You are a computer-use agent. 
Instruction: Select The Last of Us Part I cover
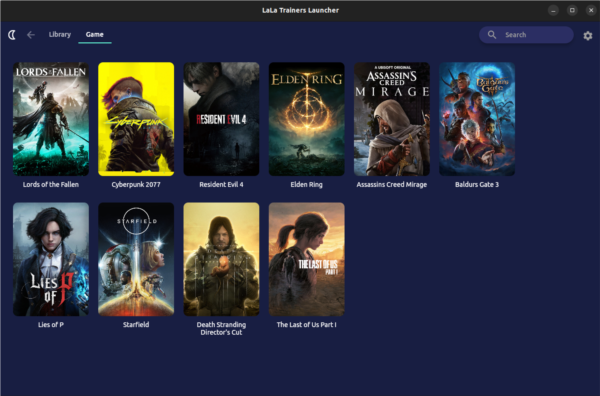tap(307, 259)
